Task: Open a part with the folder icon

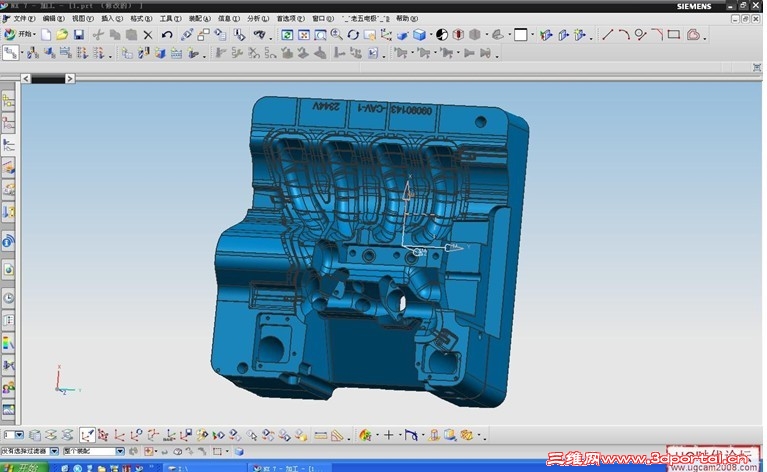Action: (62, 35)
